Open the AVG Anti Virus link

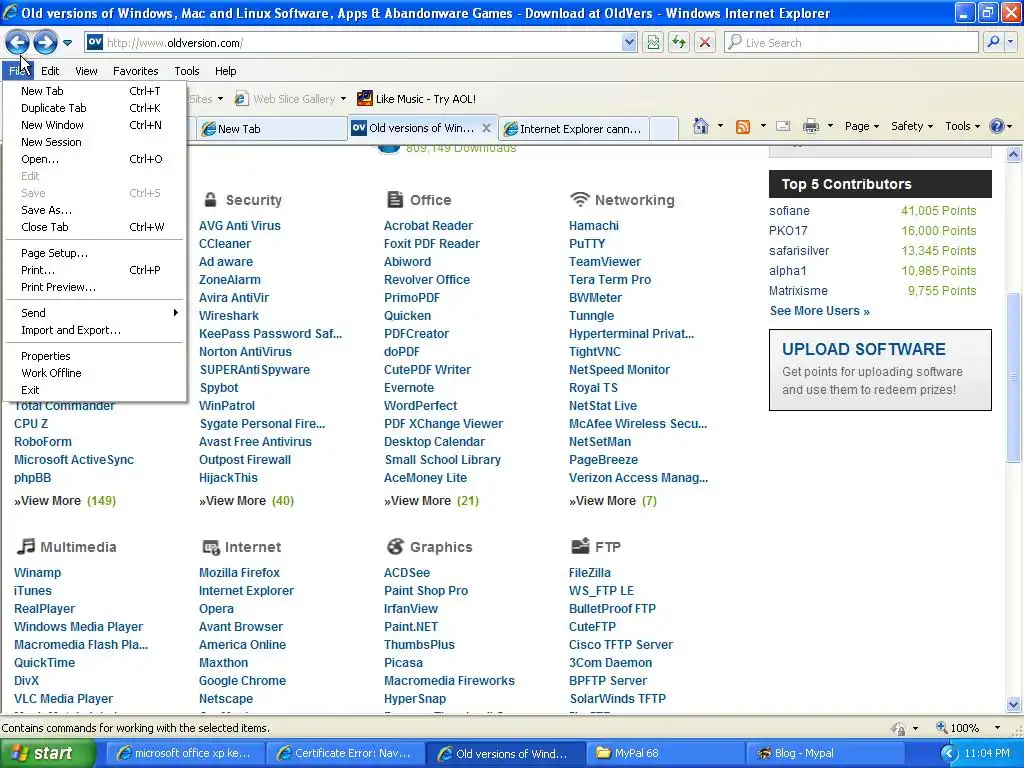click(x=240, y=226)
